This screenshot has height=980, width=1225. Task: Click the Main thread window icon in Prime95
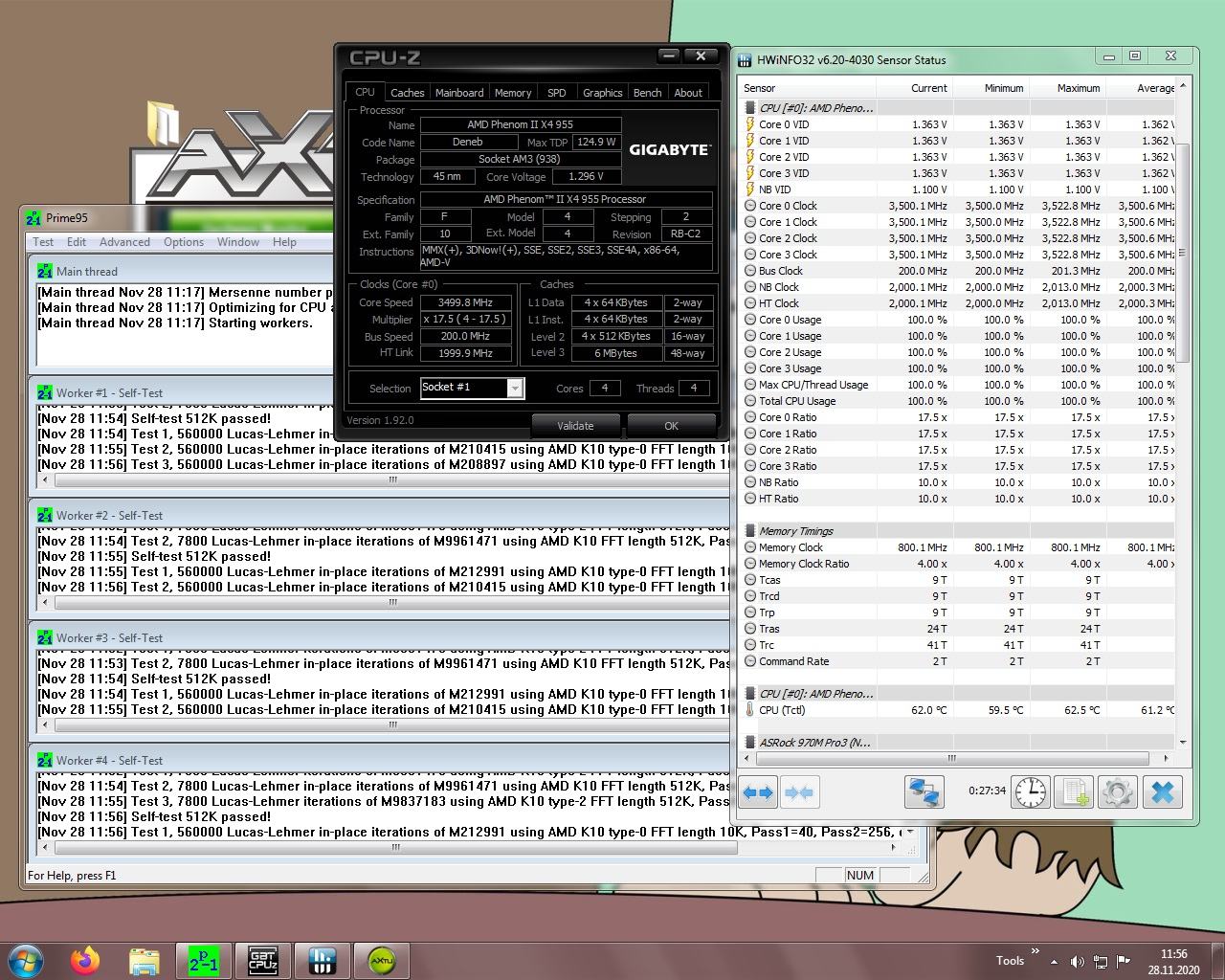[x=45, y=271]
